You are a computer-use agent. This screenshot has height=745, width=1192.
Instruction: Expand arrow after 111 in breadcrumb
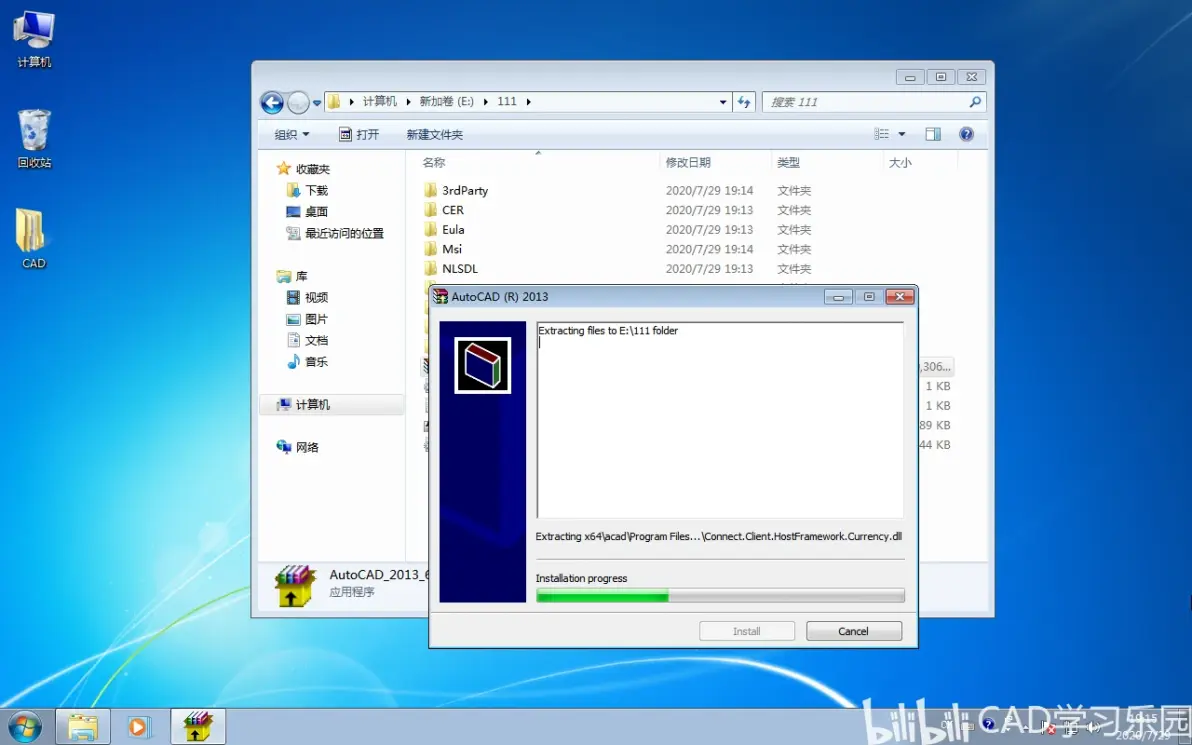pyautogui.click(x=528, y=102)
